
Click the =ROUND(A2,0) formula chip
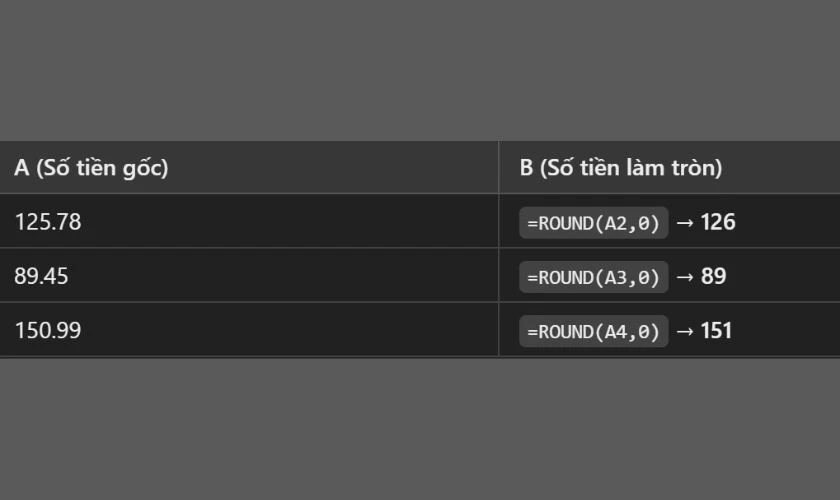coord(593,223)
